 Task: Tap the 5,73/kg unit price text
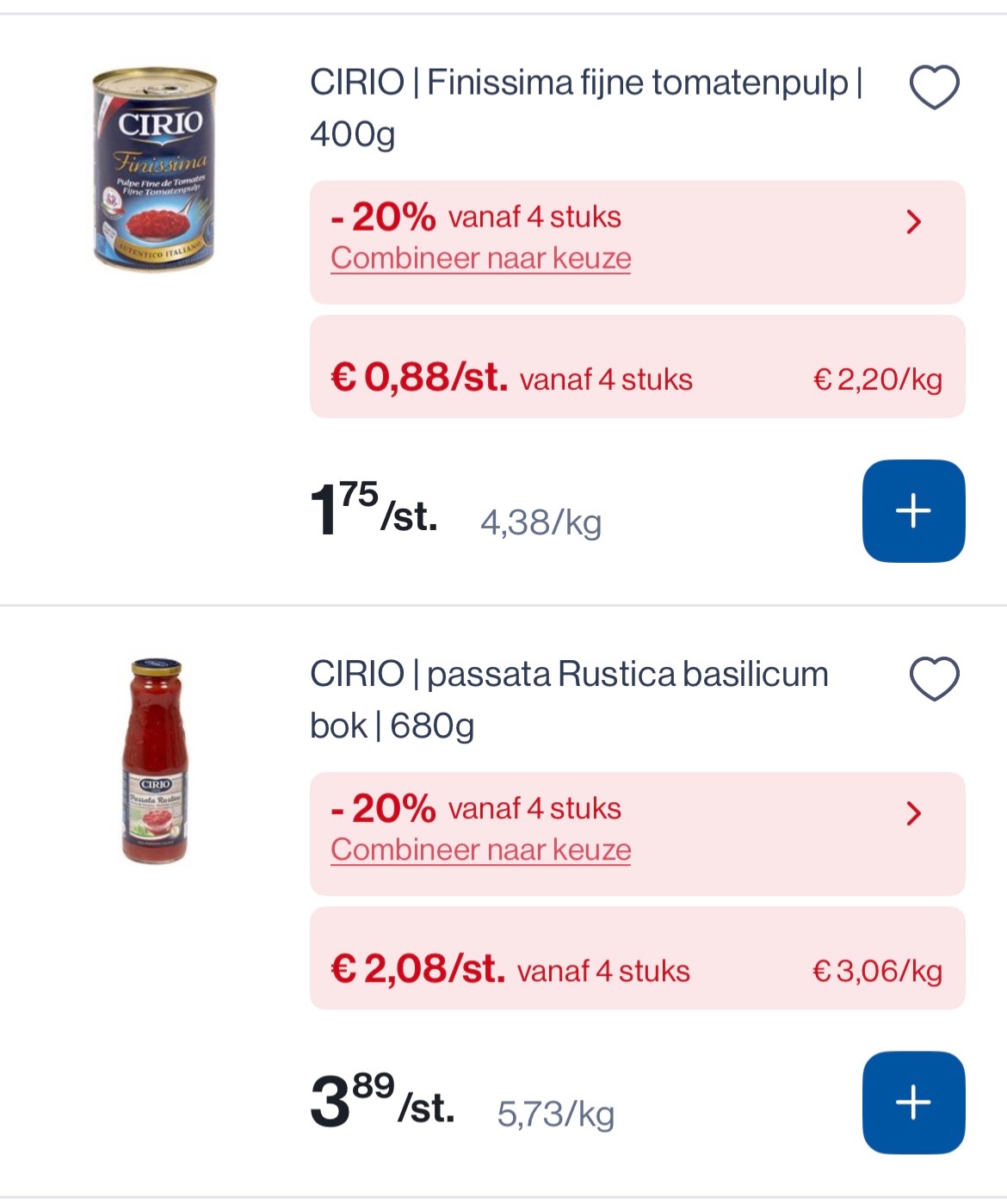[555, 1114]
